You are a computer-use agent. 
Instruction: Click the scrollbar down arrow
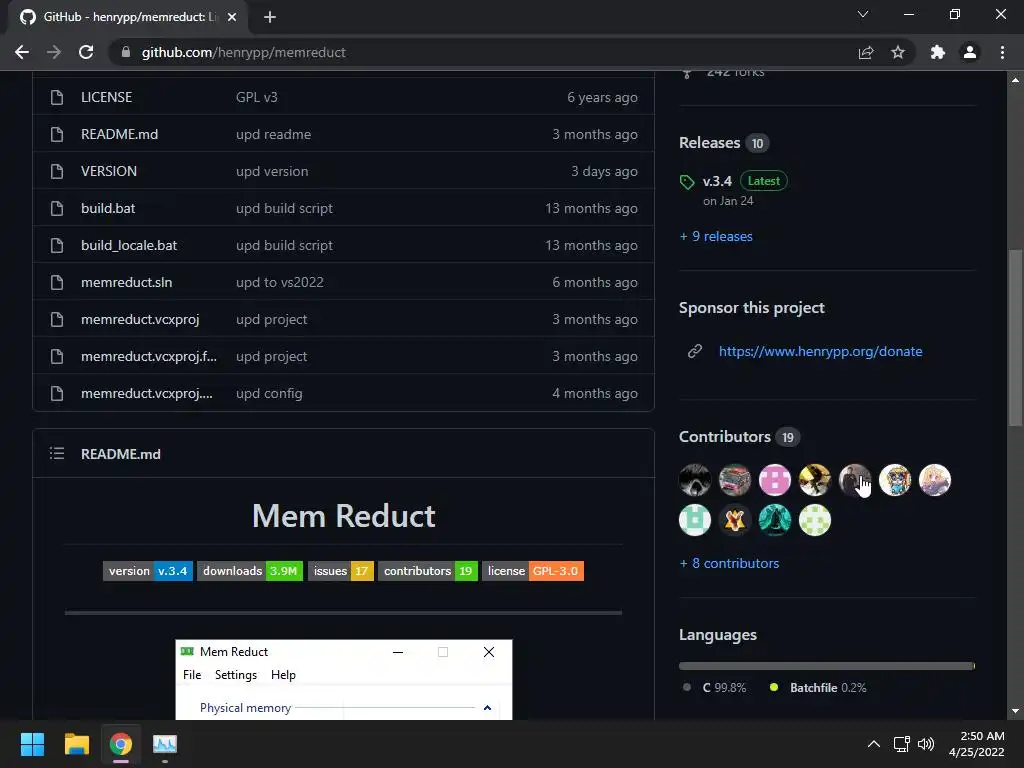point(1015,711)
